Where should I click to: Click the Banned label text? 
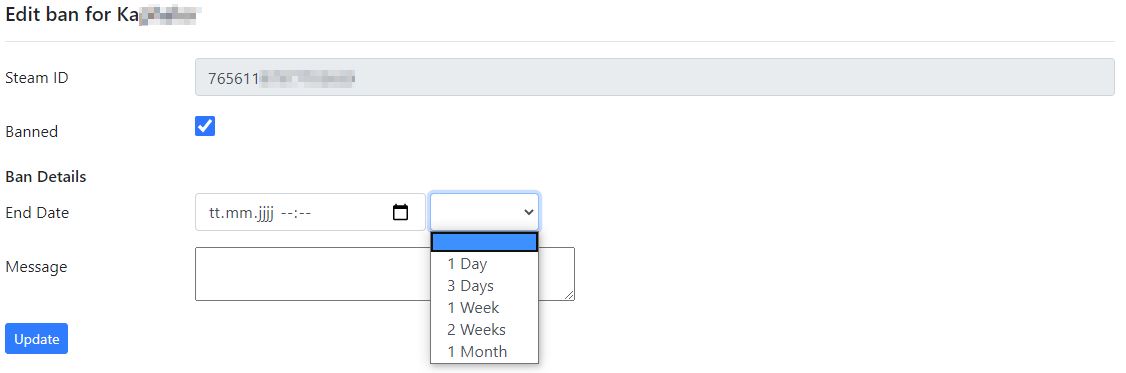(x=32, y=132)
